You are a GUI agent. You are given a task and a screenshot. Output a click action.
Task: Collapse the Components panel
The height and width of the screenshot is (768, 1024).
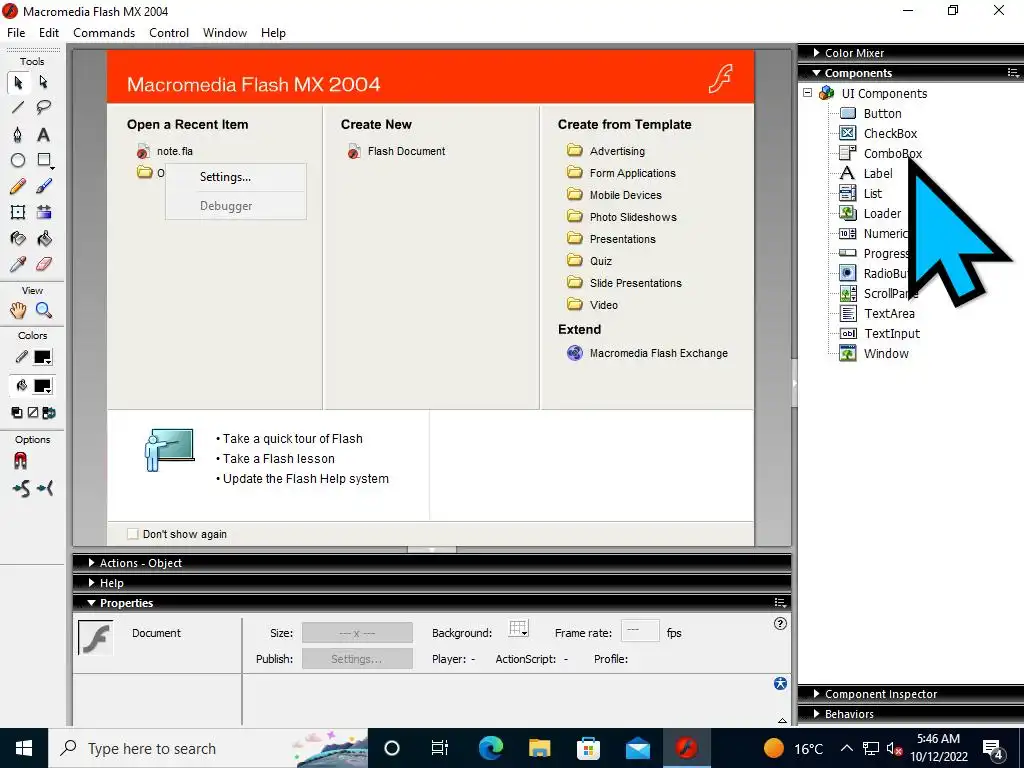tap(816, 73)
